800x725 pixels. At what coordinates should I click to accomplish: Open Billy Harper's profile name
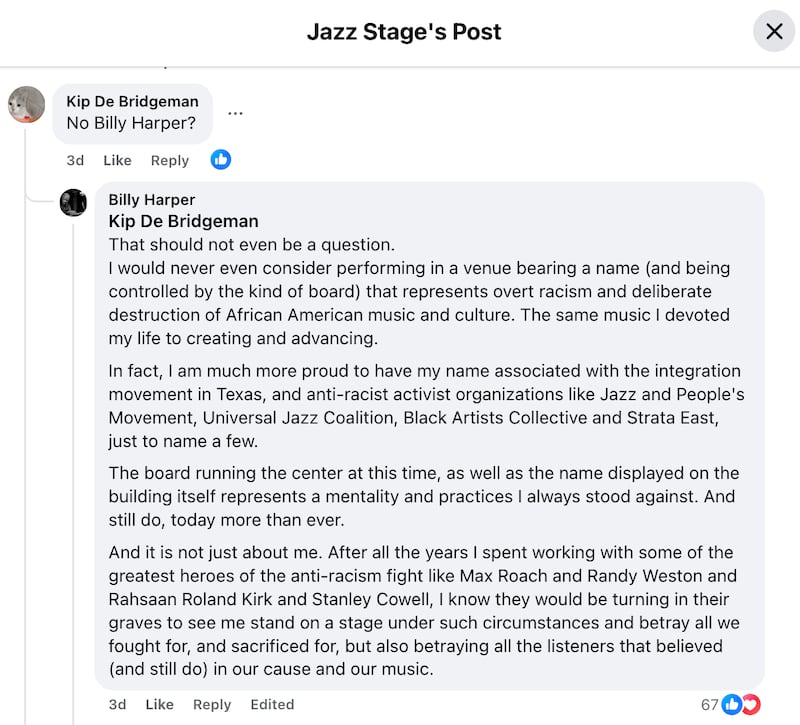(151, 199)
